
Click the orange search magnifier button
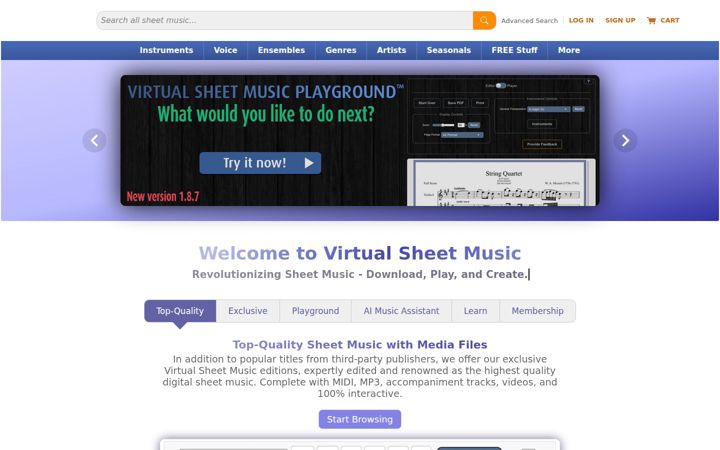pos(484,20)
